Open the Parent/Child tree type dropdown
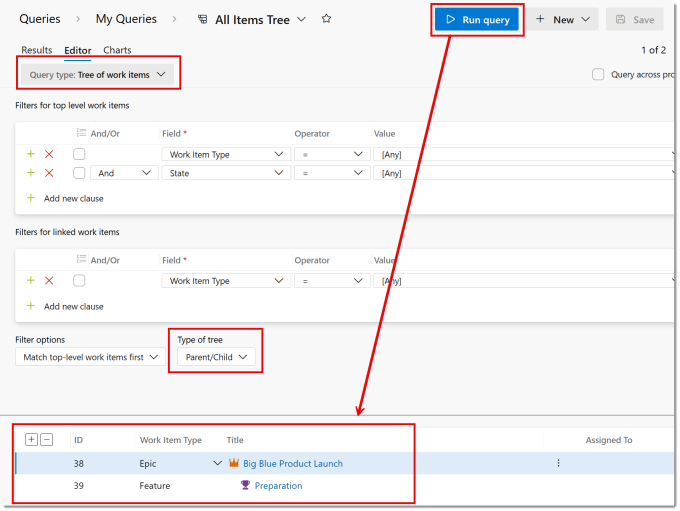Image resolution: width=680 pixels, height=511 pixels. pos(216,357)
